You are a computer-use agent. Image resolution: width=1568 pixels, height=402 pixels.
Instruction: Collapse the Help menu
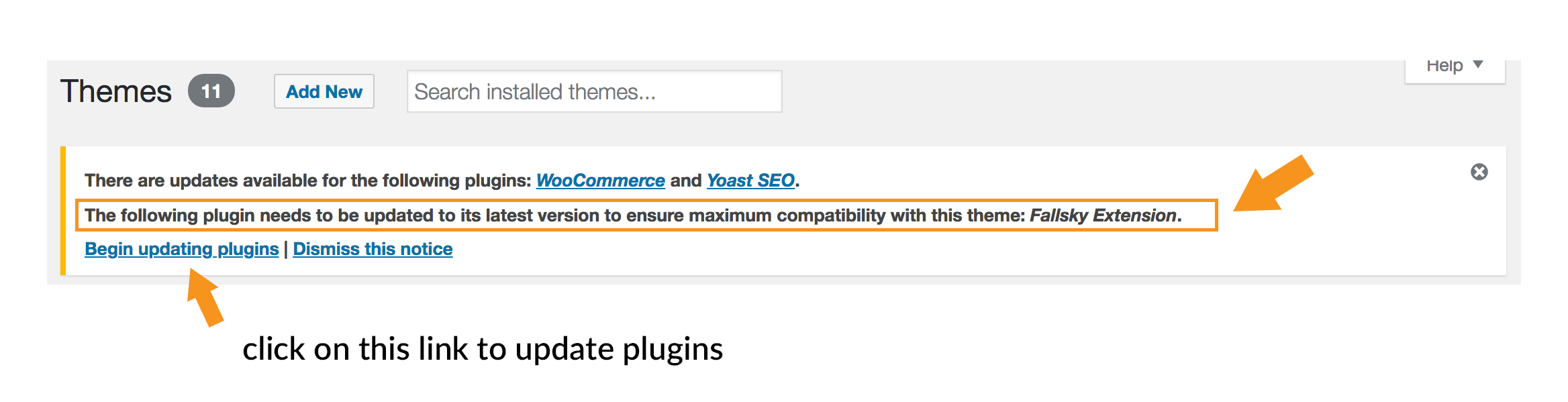coord(1450,64)
